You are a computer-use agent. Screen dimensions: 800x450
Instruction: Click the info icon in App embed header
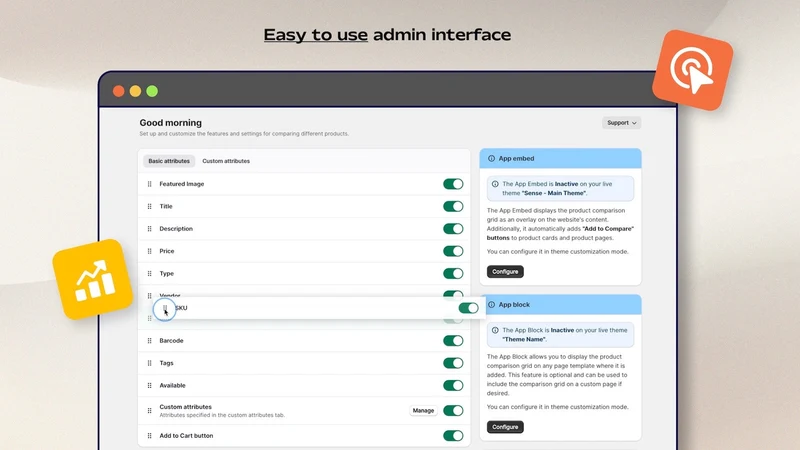(x=491, y=159)
